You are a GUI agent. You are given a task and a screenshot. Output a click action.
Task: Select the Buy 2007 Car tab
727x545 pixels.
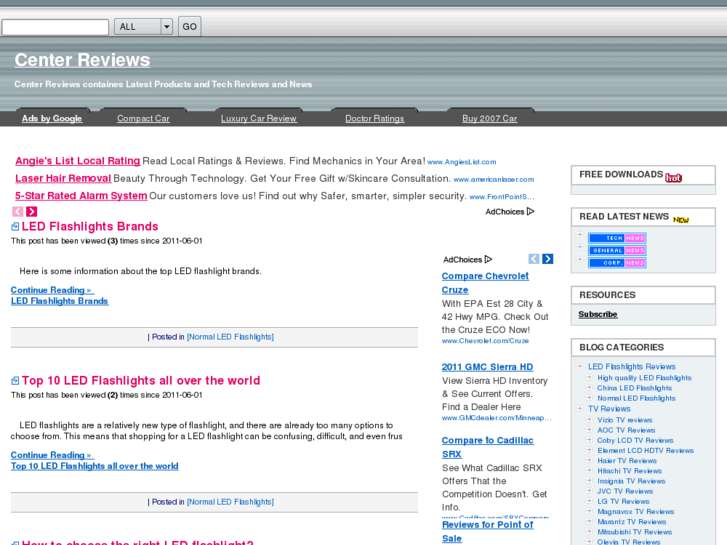[x=490, y=118]
